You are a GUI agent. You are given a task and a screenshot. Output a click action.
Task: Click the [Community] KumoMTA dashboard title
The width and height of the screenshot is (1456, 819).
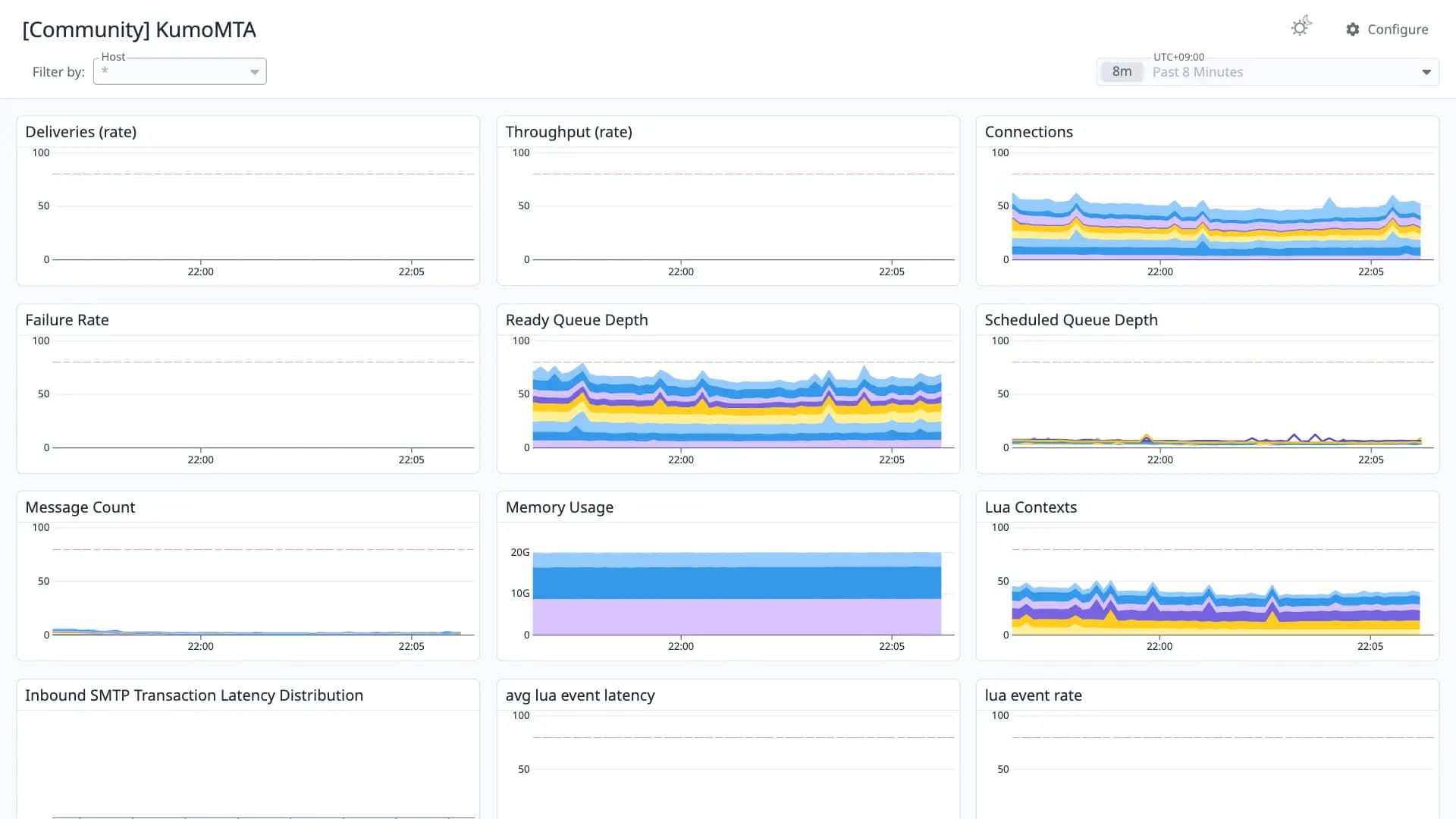click(139, 30)
